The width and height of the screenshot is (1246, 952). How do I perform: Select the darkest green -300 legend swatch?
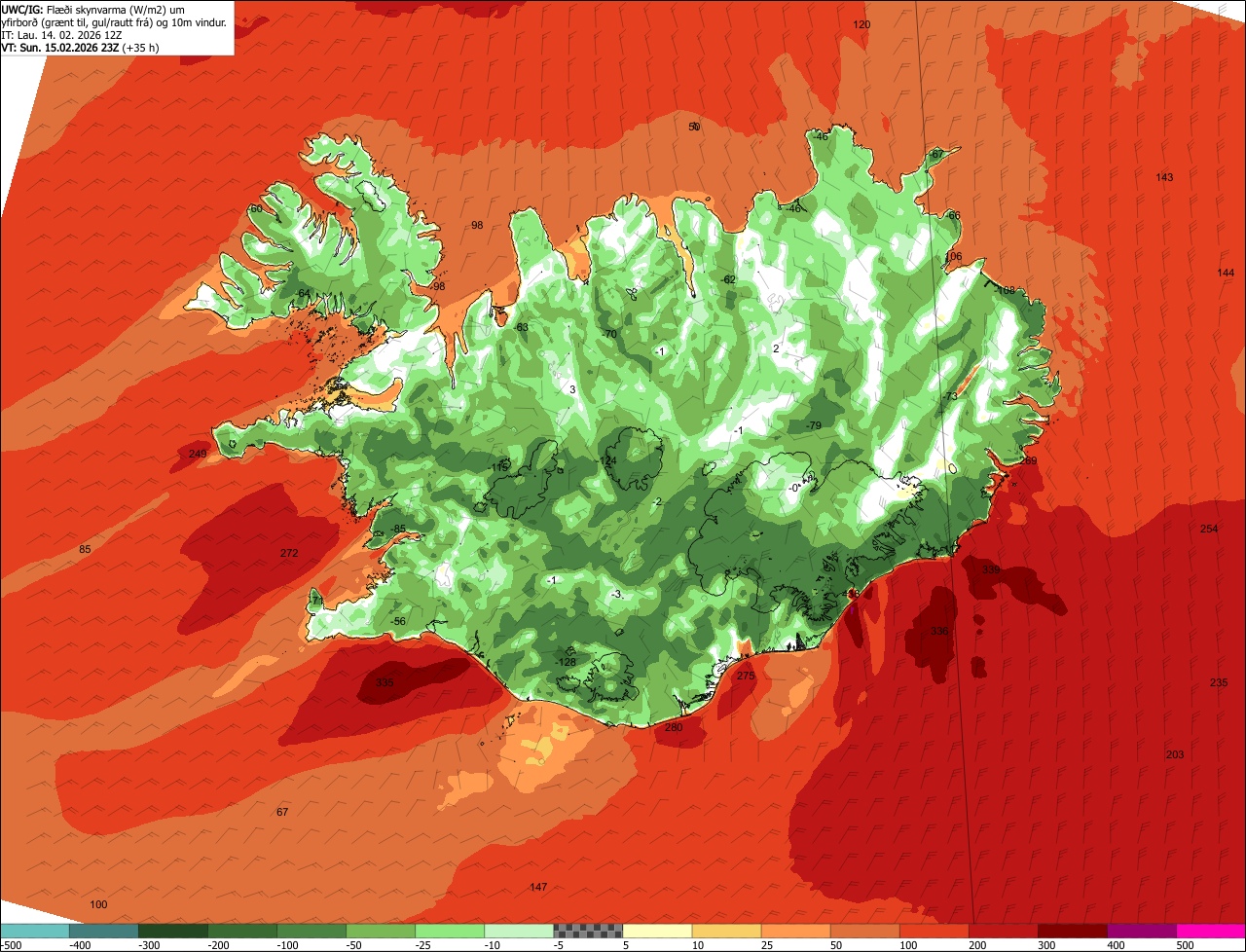coord(172,931)
